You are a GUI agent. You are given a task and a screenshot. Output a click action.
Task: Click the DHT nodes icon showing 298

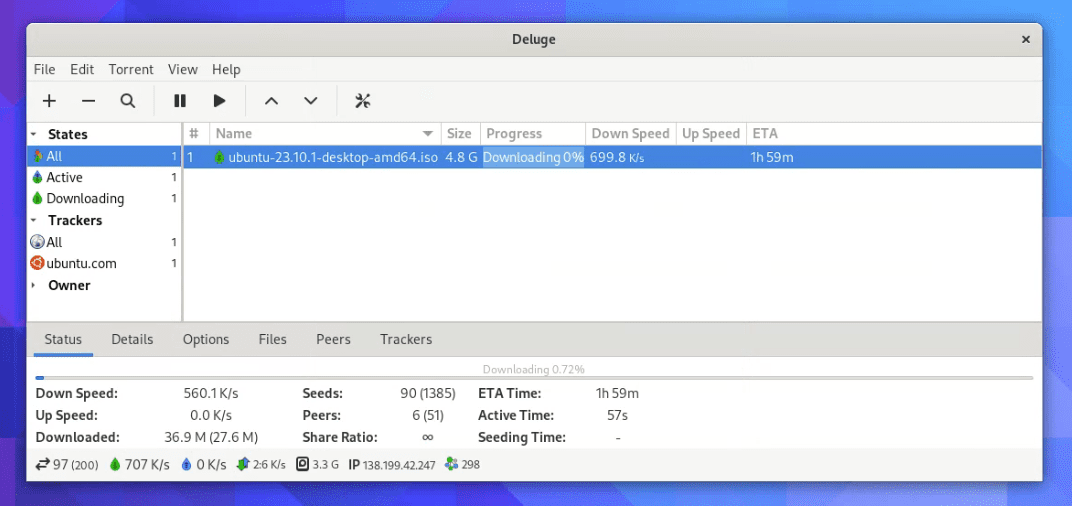(x=451, y=464)
